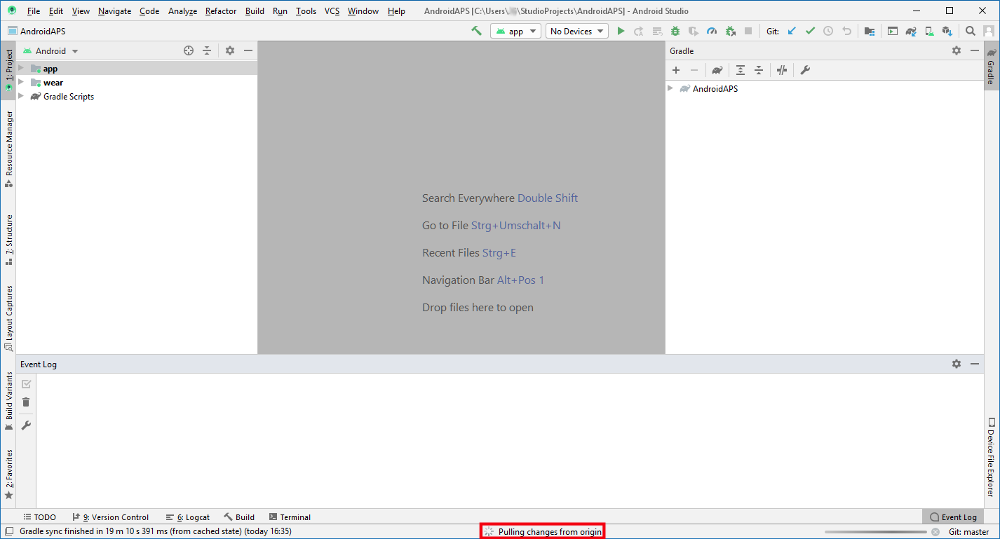The image size is (1000, 539).
Task: Open Device File Explorer side tab
Action: [x=991, y=457]
